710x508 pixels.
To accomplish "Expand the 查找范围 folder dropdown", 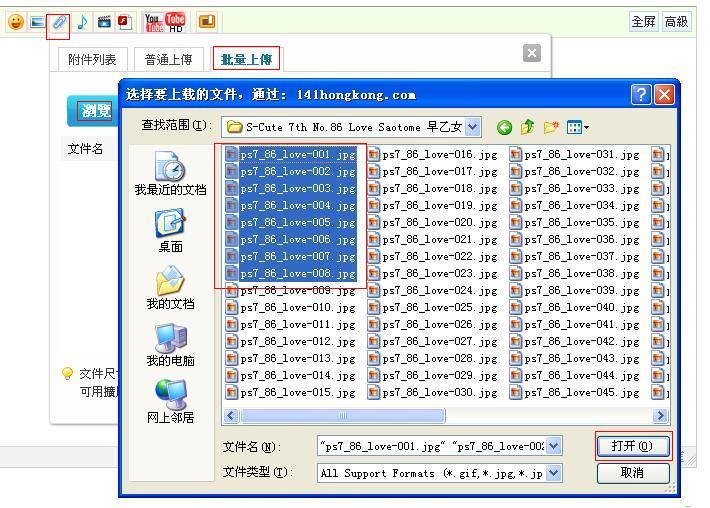I will click(473, 127).
